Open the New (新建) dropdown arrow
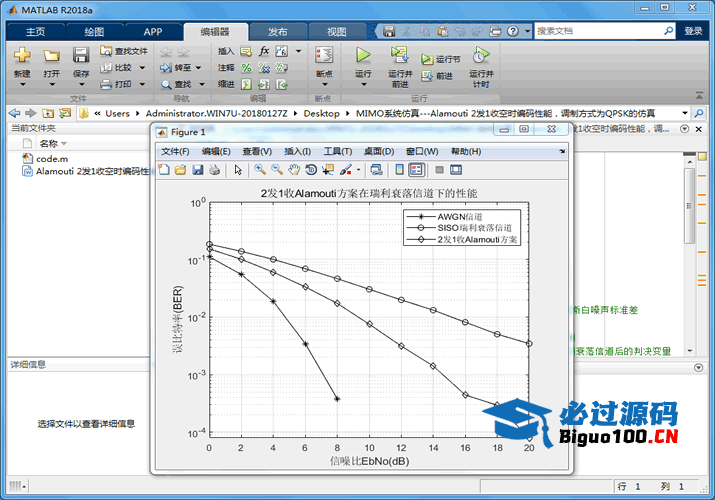Image resolution: width=715 pixels, height=500 pixels. pyautogui.click(x=22, y=84)
